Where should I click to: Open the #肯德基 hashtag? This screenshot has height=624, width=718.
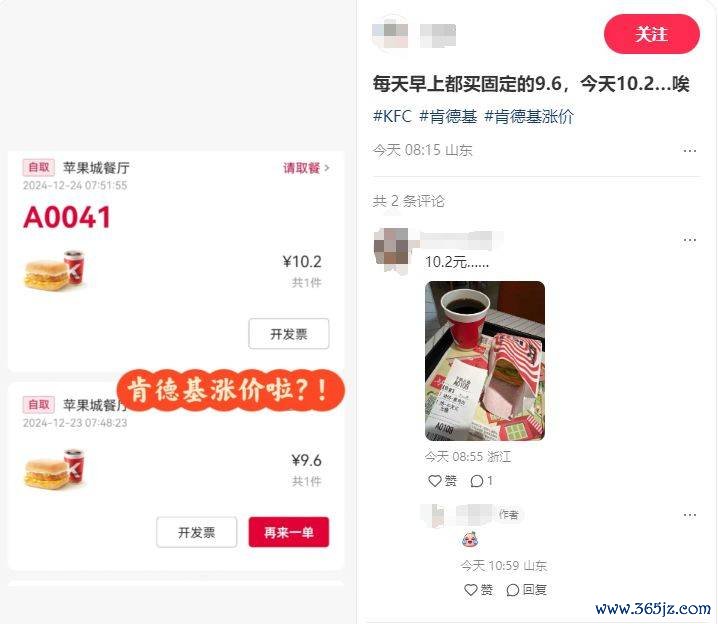(448, 116)
